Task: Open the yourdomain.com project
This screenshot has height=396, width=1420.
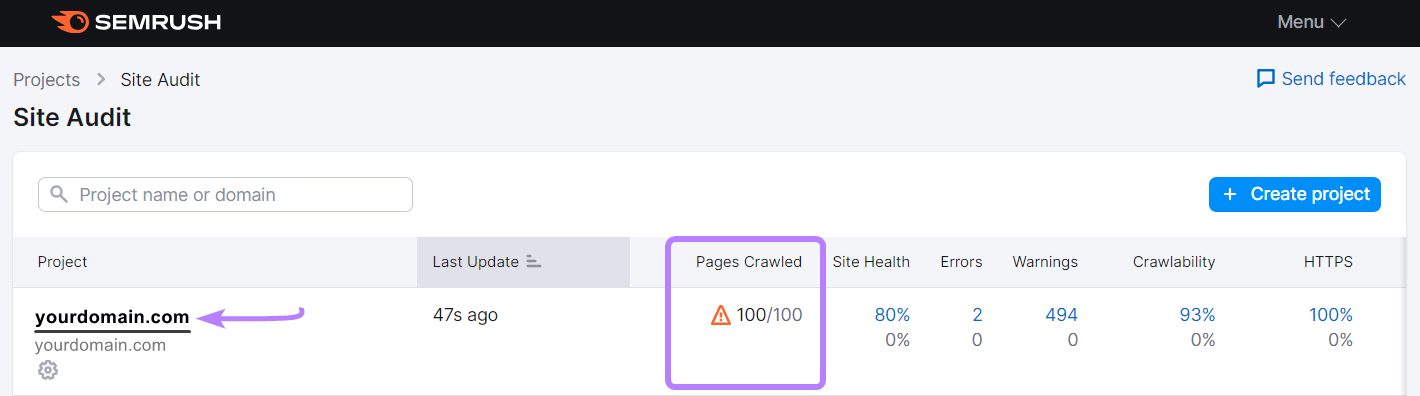Action: [x=112, y=317]
